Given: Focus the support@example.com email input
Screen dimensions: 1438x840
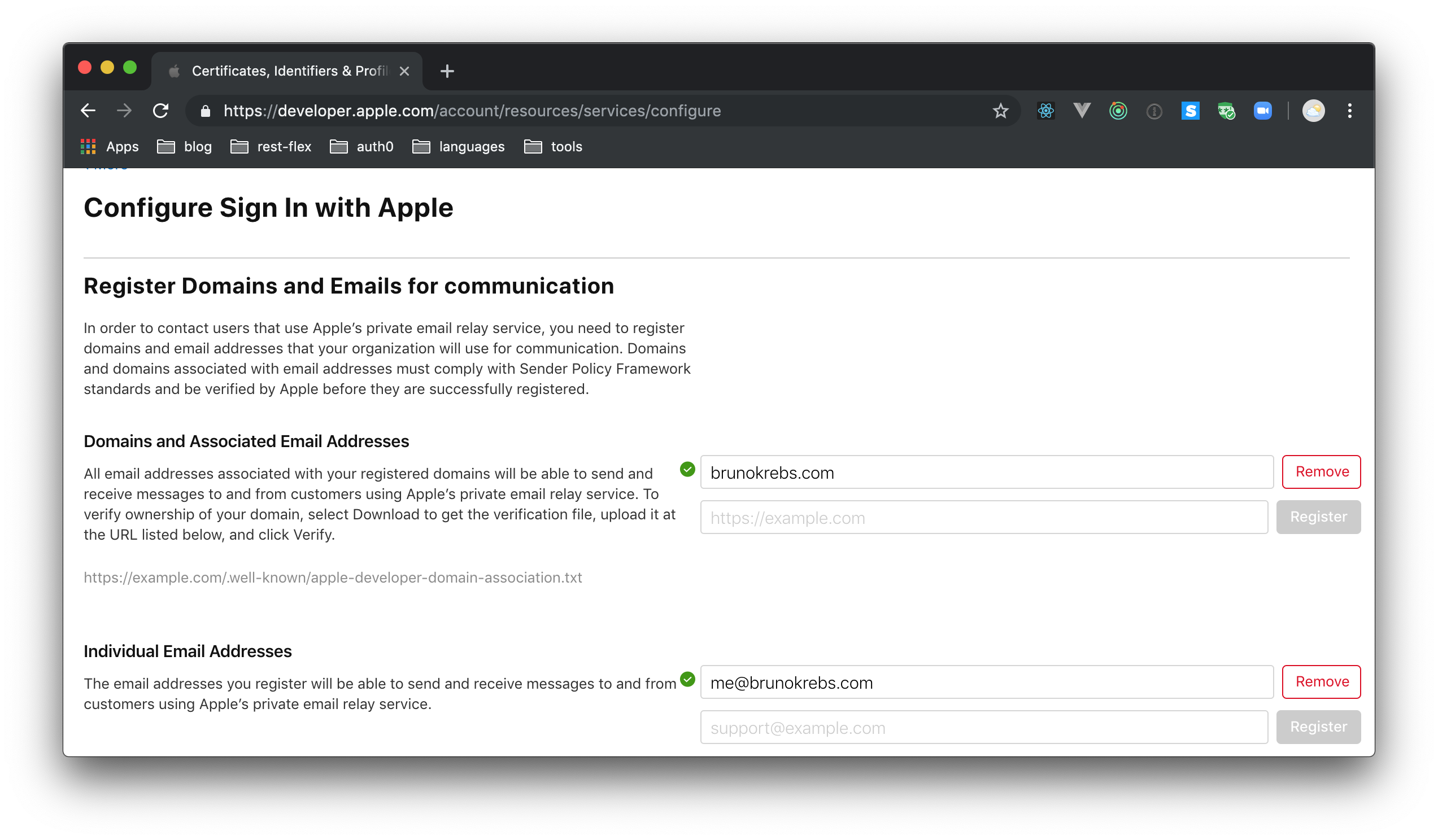Looking at the screenshot, I should click(x=984, y=727).
